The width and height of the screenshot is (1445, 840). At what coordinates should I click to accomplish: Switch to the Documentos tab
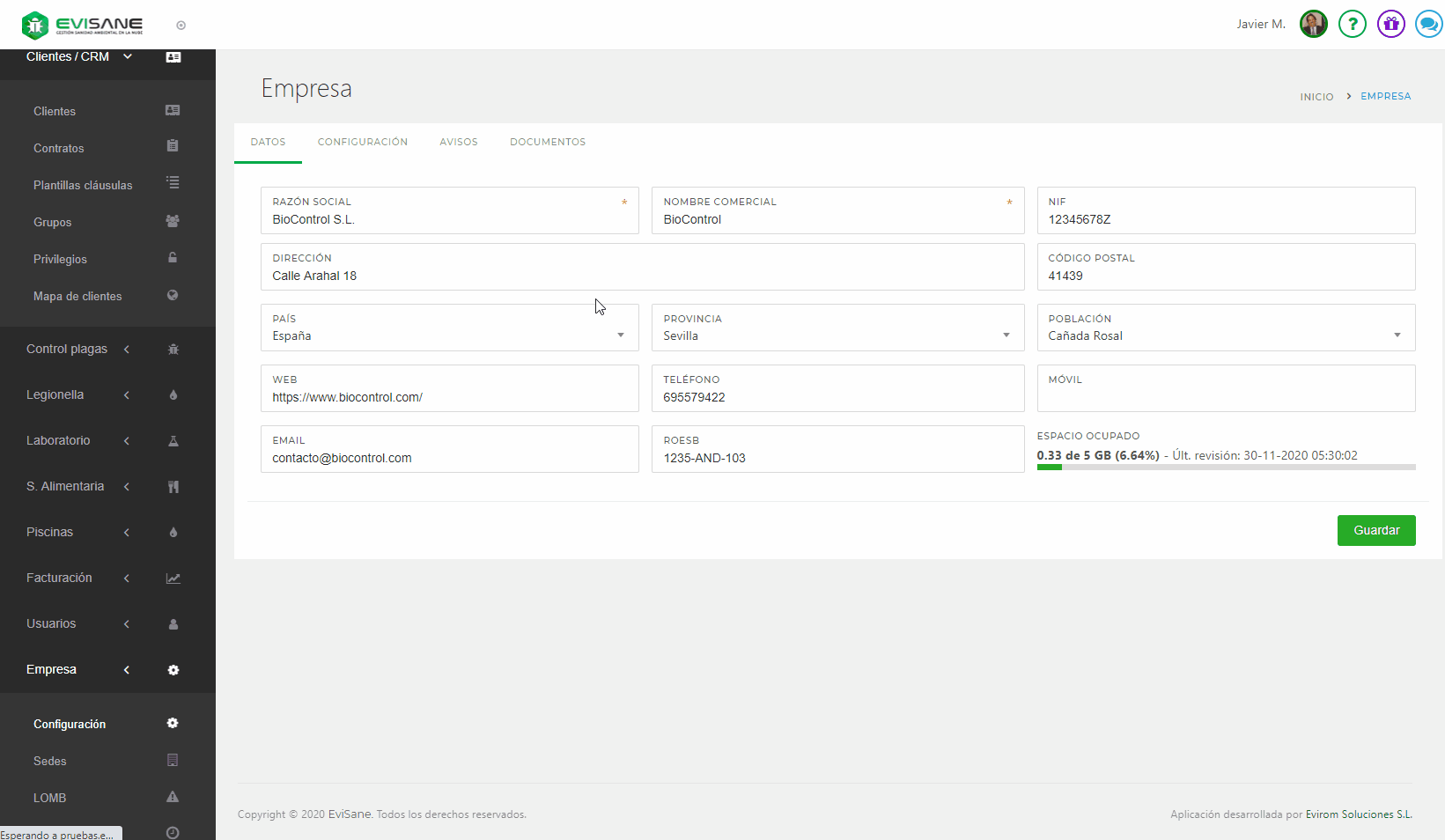[548, 142]
